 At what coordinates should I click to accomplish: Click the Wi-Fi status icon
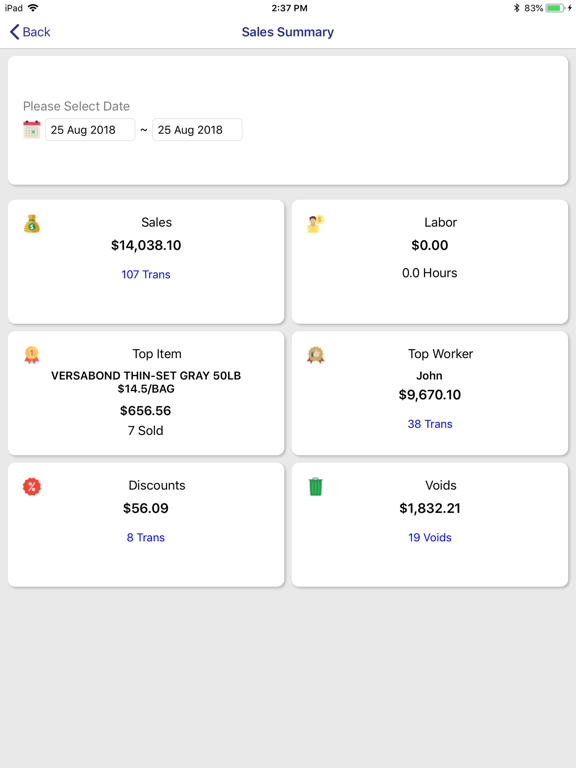click(x=33, y=8)
